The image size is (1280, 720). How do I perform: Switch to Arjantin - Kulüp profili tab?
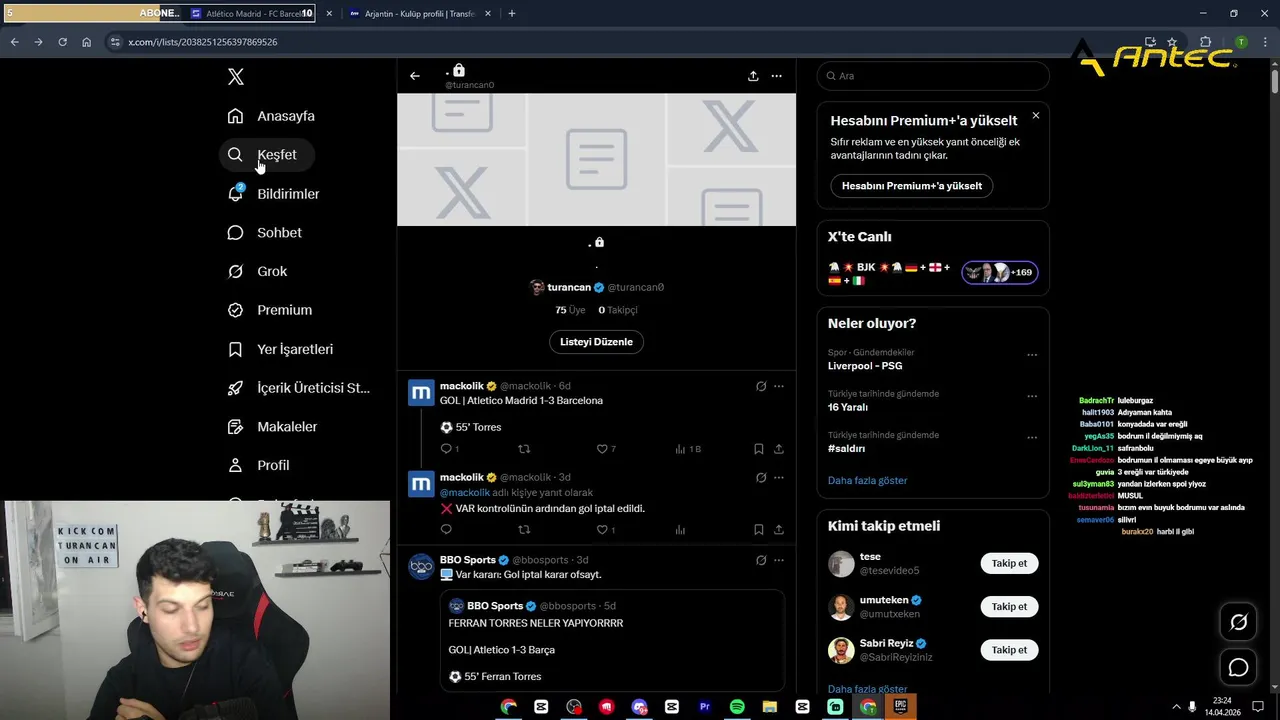tap(419, 14)
